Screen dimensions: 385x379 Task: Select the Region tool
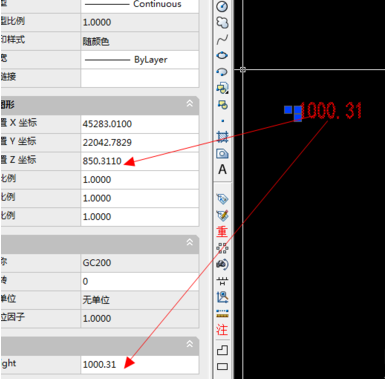(x=222, y=153)
